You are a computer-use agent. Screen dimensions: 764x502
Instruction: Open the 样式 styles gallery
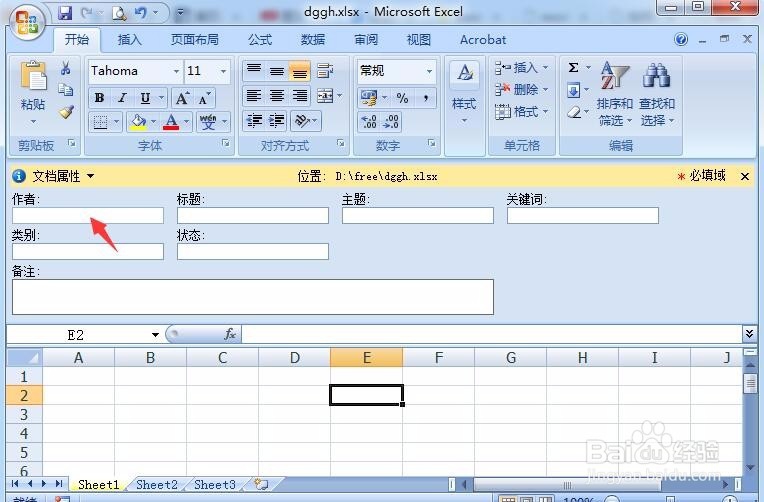(x=464, y=93)
